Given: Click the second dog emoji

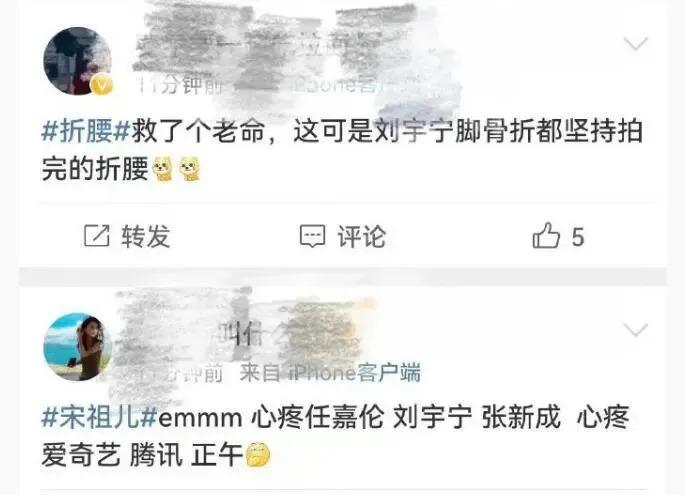Looking at the screenshot, I should 190,169.
